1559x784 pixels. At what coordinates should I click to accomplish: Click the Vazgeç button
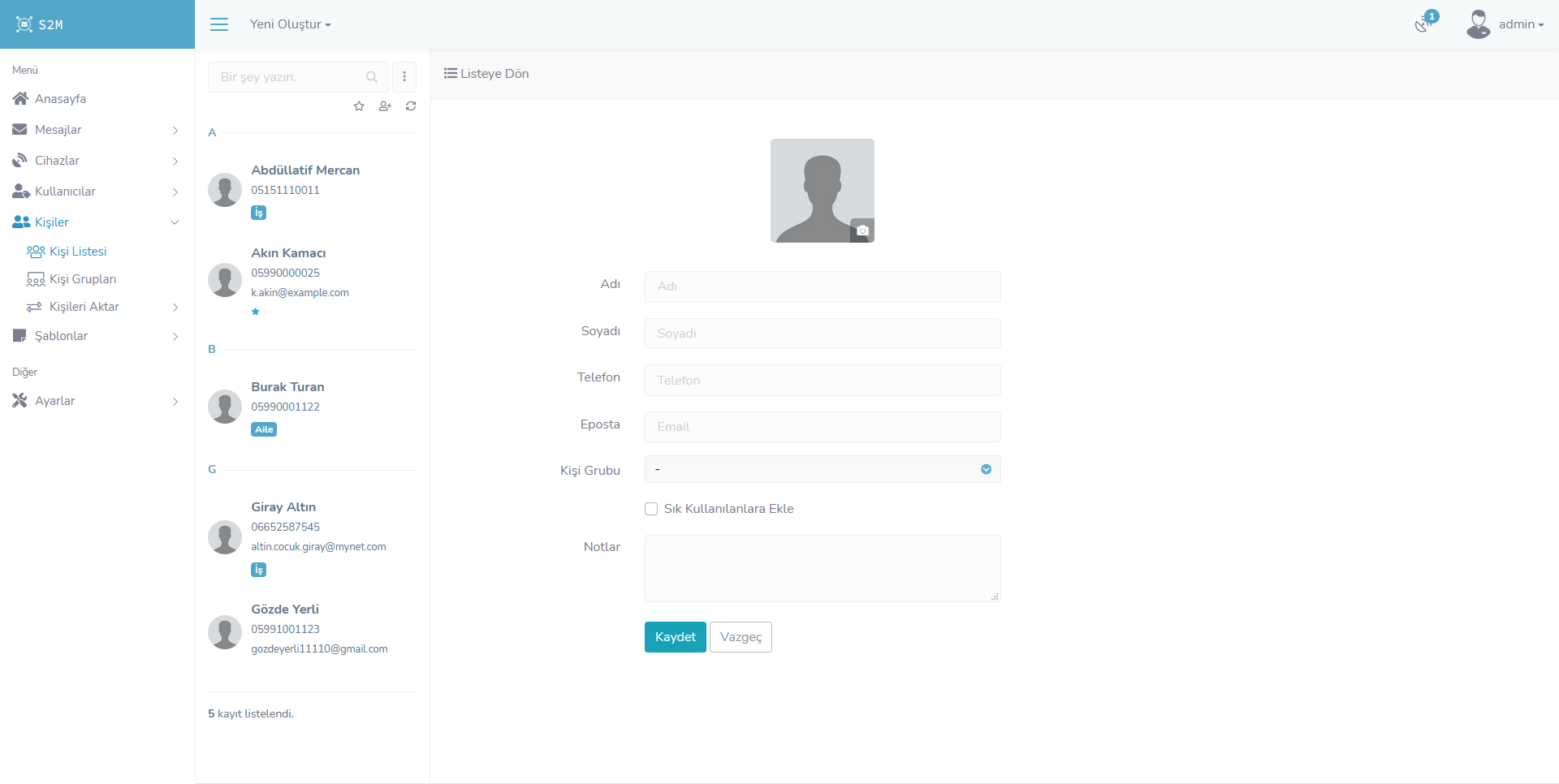[x=741, y=637]
